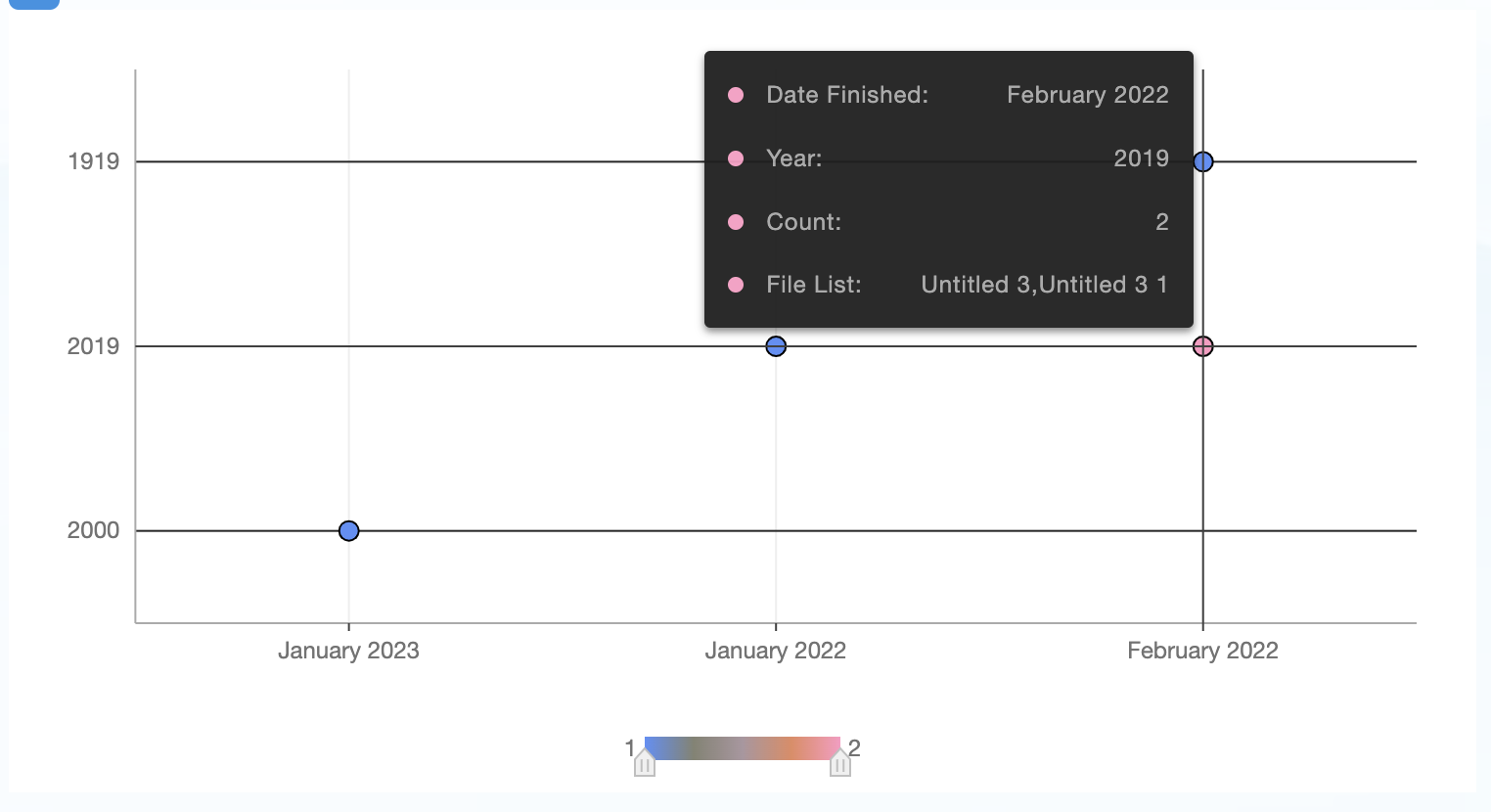Click the pink bullet next to Count

(737, 221)
